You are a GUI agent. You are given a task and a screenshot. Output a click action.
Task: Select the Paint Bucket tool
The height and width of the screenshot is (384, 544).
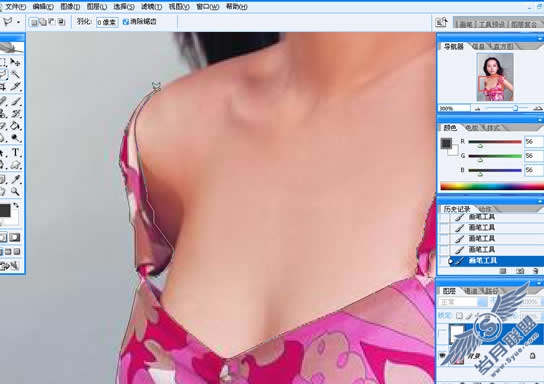[15, 126]
